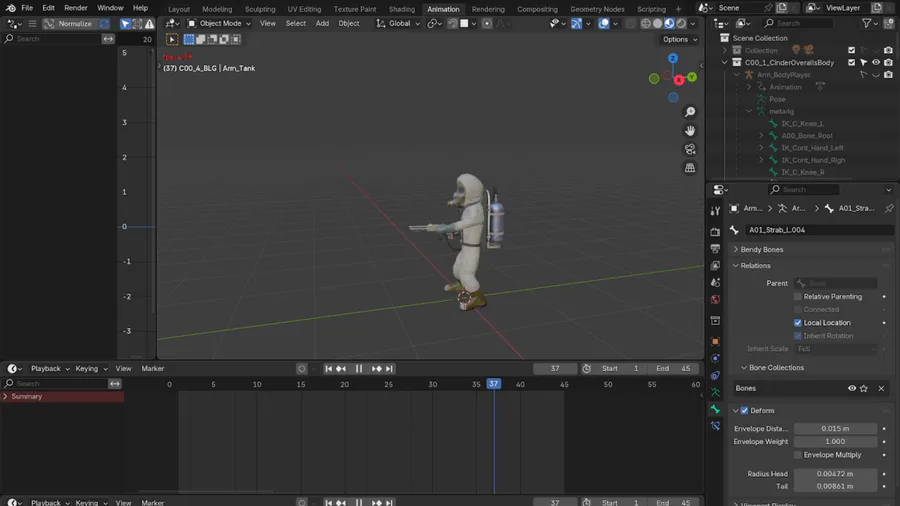Open the Bone properties tab icon

[x=715, y=409]
